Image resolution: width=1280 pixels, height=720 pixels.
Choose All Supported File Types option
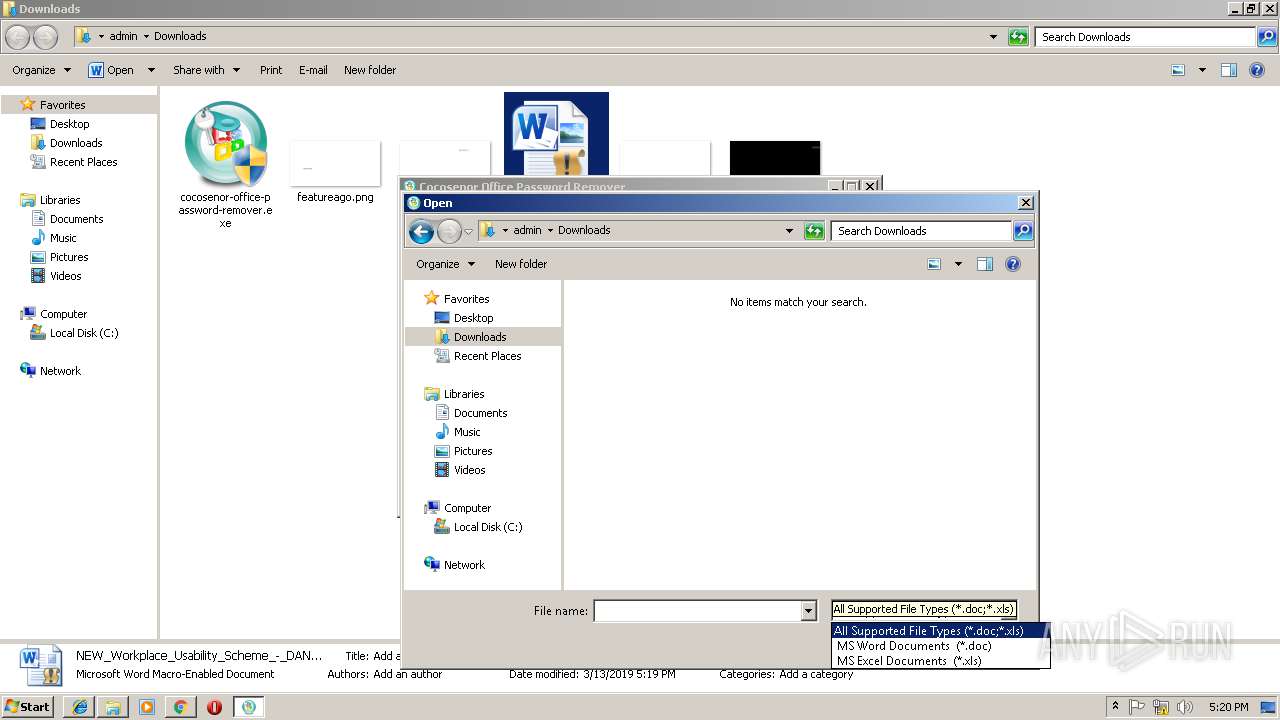pyautogui.click(x=941, y=631)
